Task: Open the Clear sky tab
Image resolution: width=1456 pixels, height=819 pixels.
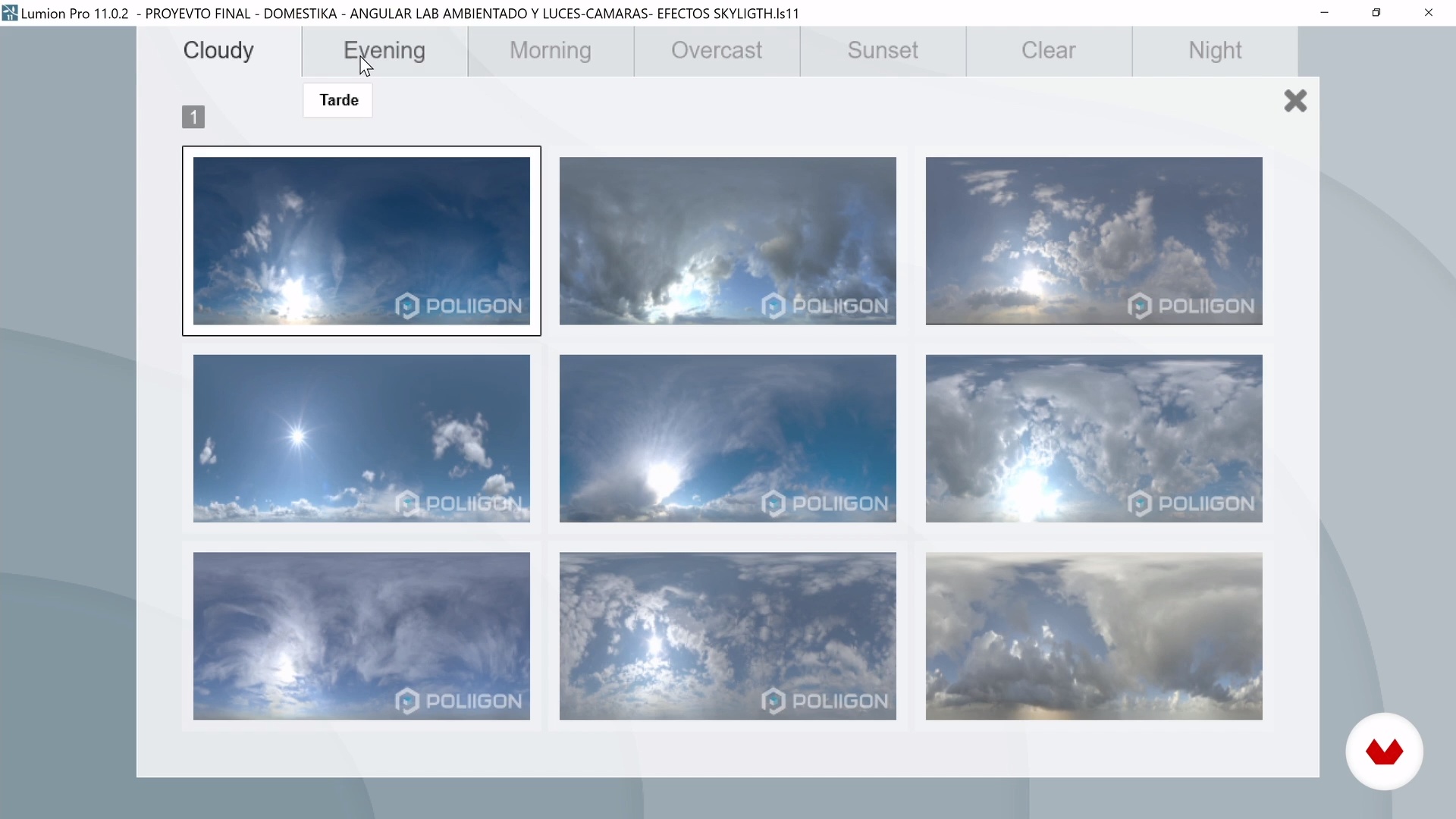Action: 1049,51
